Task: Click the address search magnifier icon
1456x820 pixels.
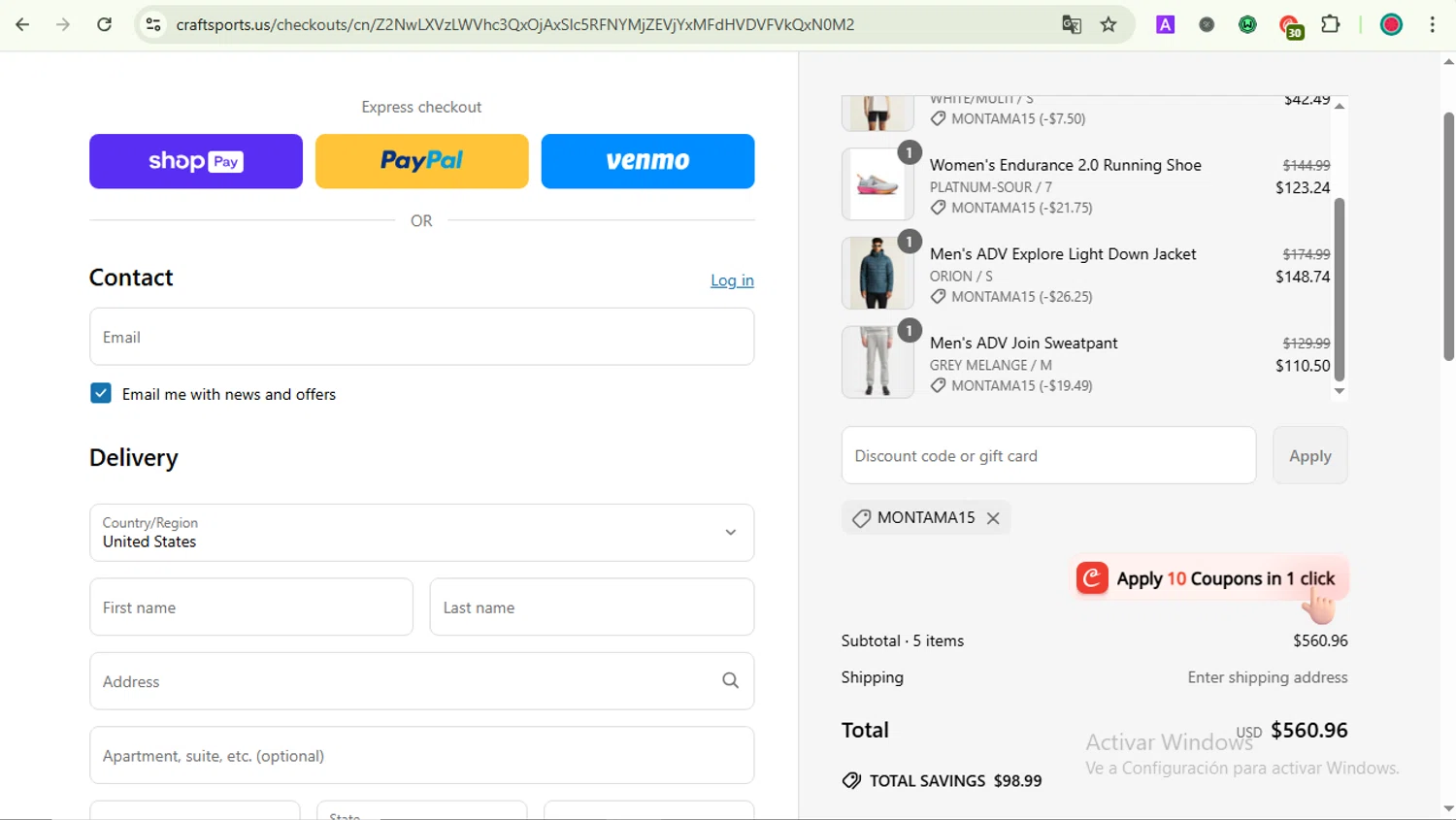Action: (x=731, y=681)
